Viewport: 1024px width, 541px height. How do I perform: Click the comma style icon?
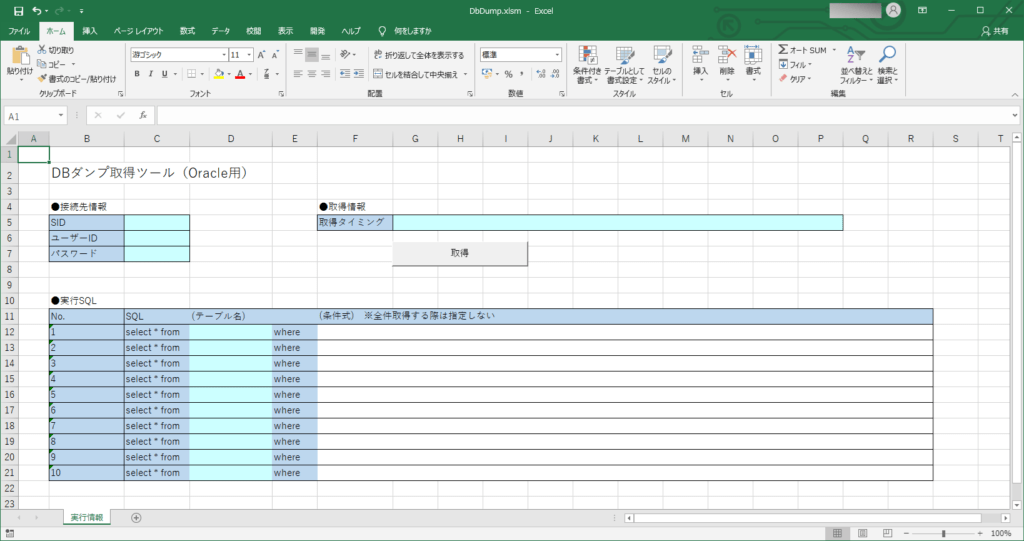tap(522, 74)
